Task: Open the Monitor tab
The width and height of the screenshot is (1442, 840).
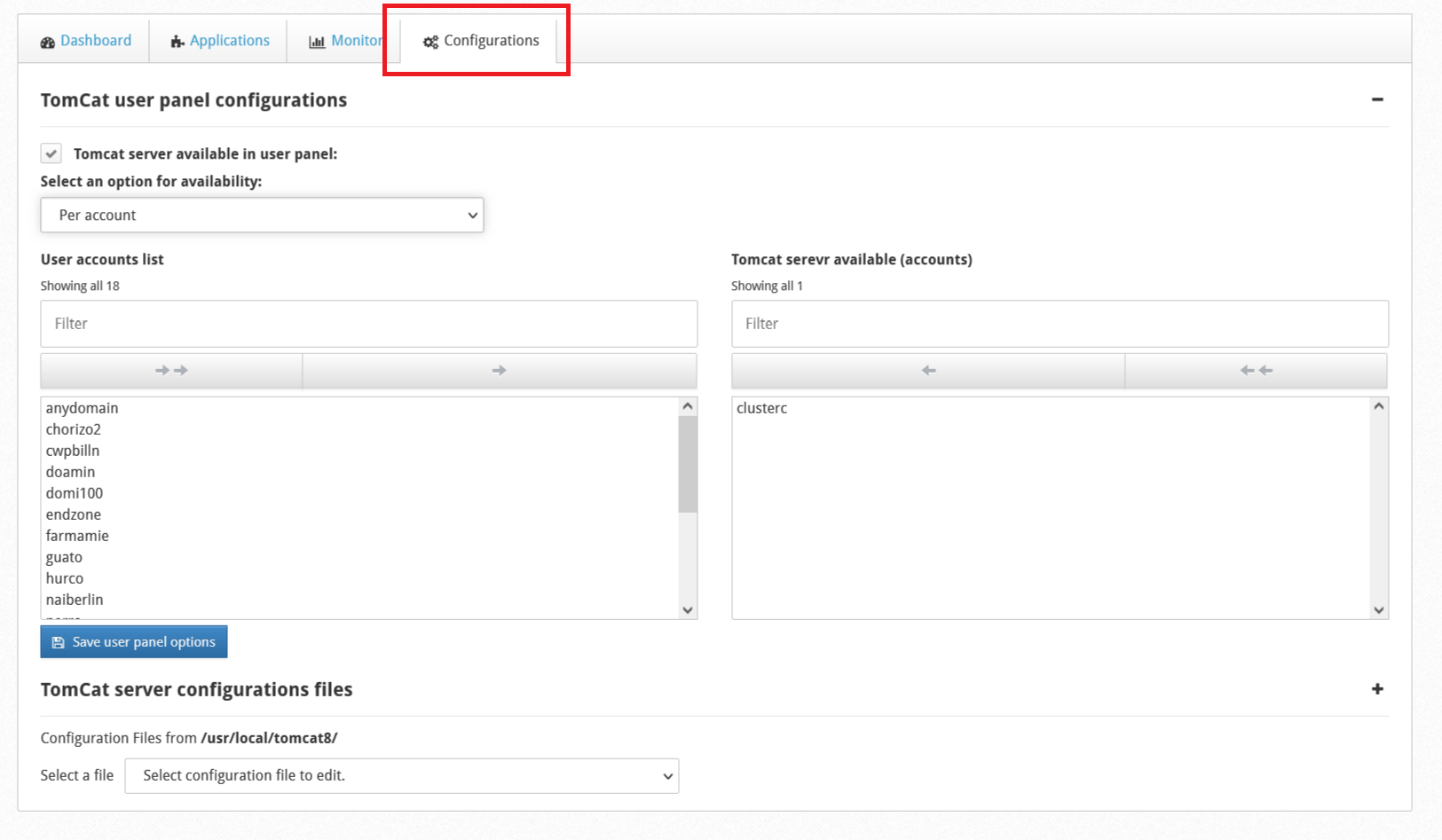Action: pos(345,41)
